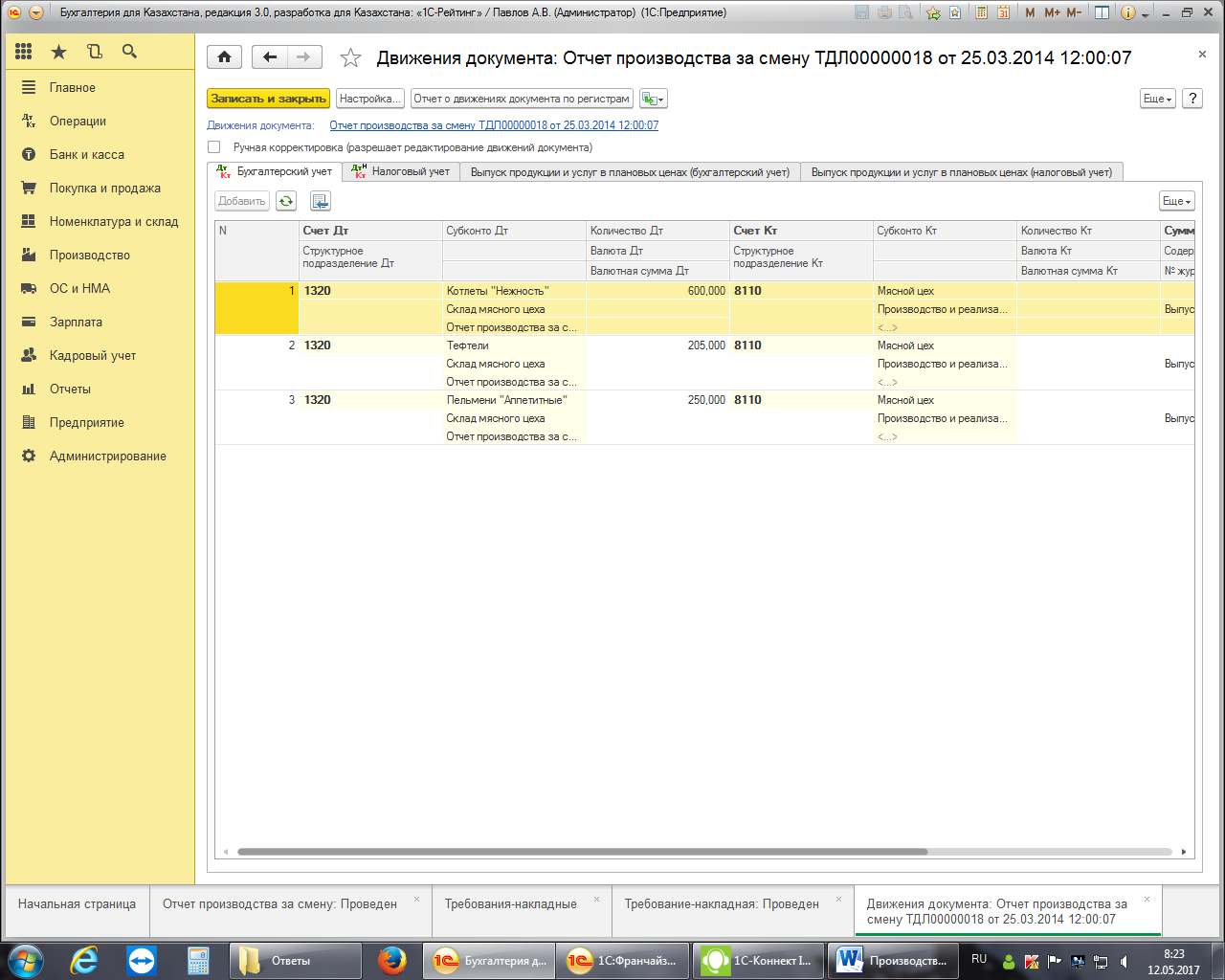Toggle panel layout icon in title bar

(x=1102, y=12)
